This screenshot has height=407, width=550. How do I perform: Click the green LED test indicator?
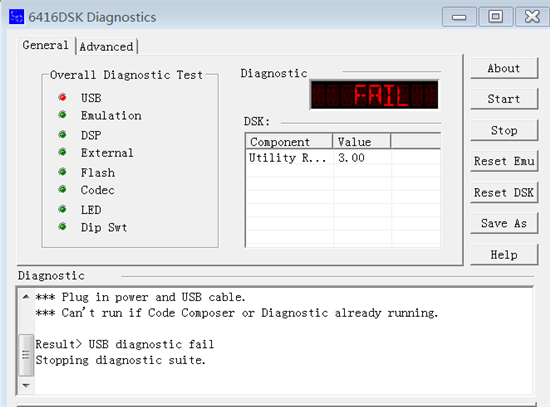point(62,209)
